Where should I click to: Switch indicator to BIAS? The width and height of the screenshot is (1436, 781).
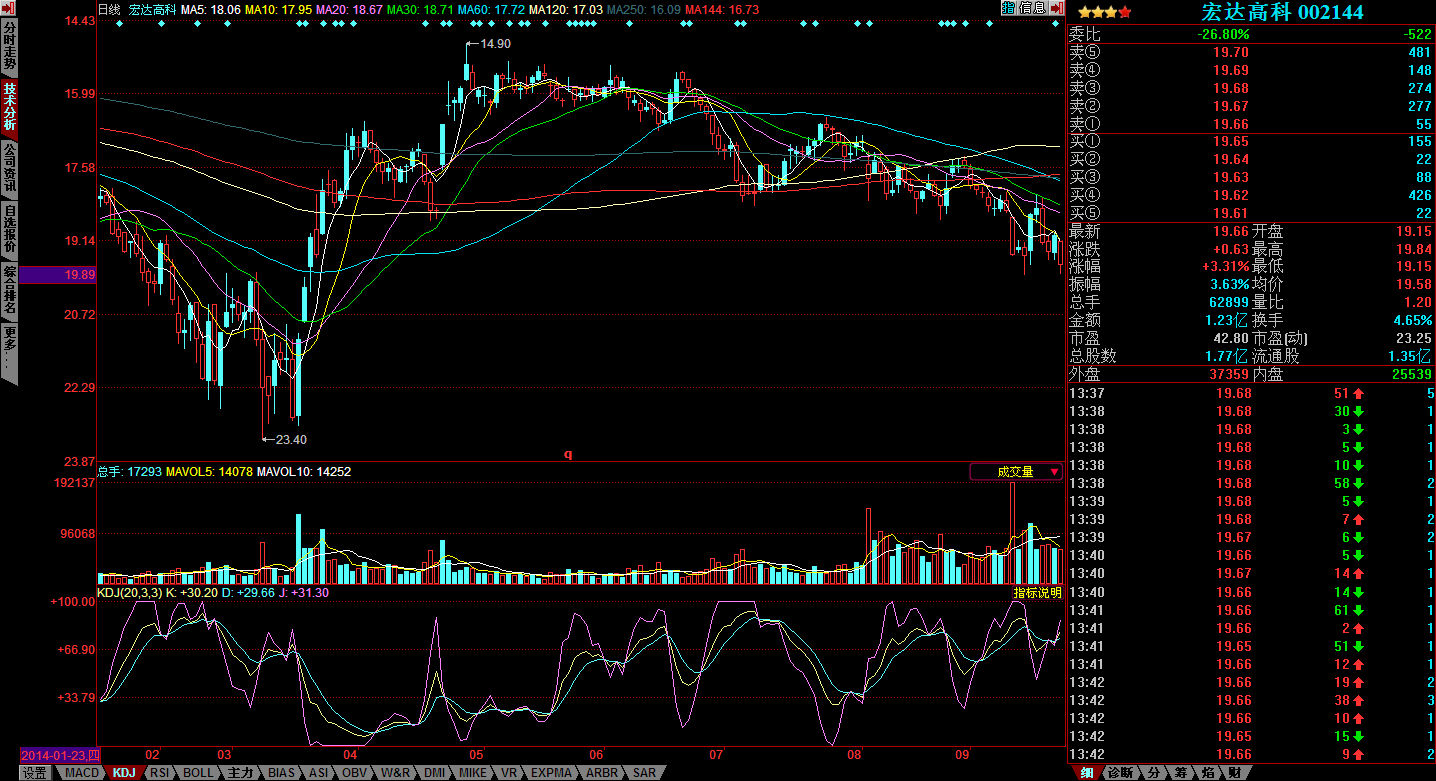282,773
